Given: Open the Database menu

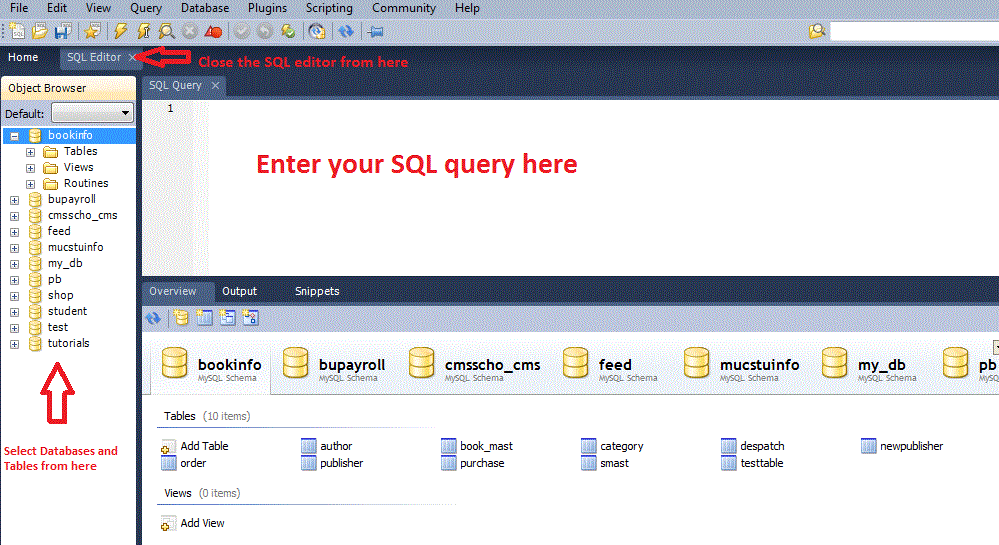Looking at the screenshot, I should 205,8.
